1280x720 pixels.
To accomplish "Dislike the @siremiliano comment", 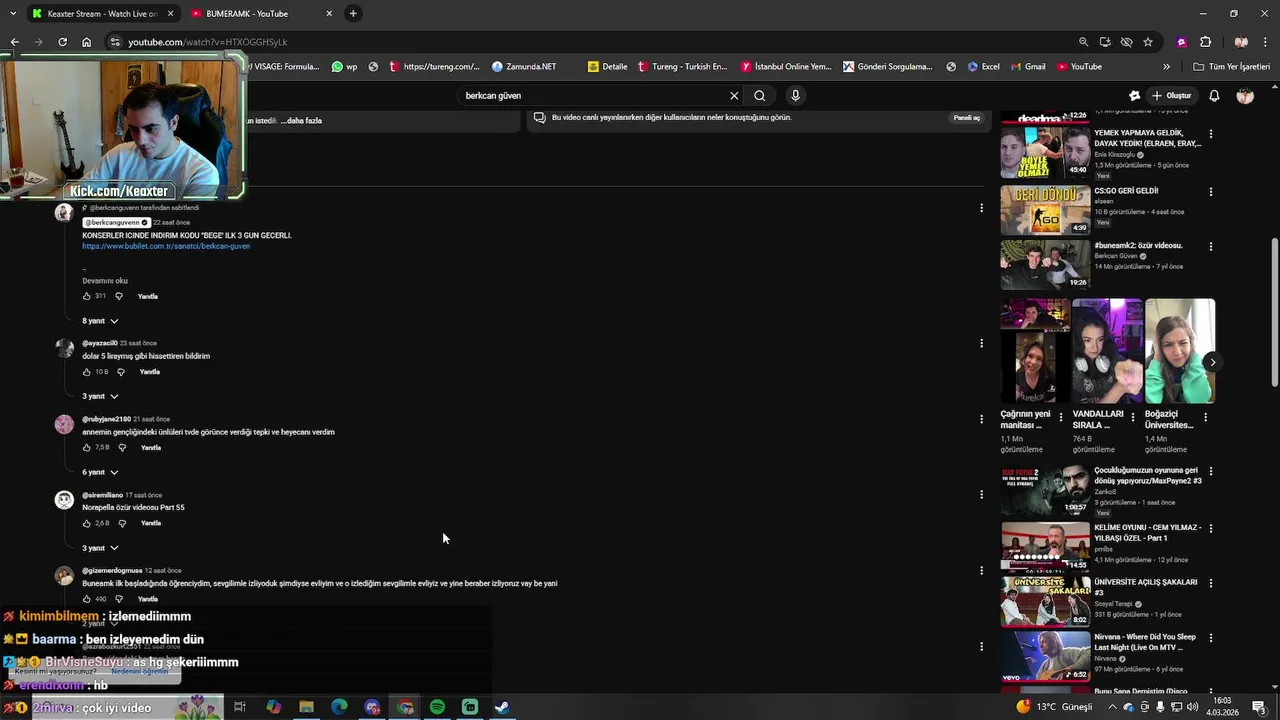I will (122, 523).
